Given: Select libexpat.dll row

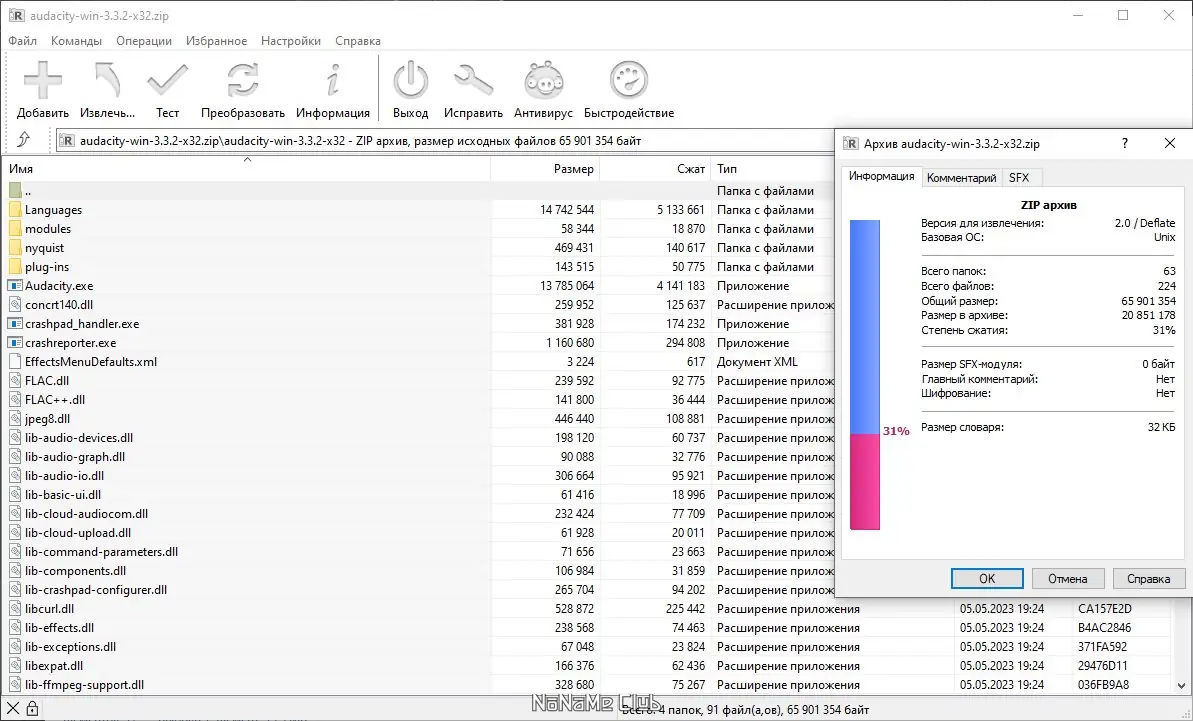Looking at the screenshot, I should [x=587, y=666].
